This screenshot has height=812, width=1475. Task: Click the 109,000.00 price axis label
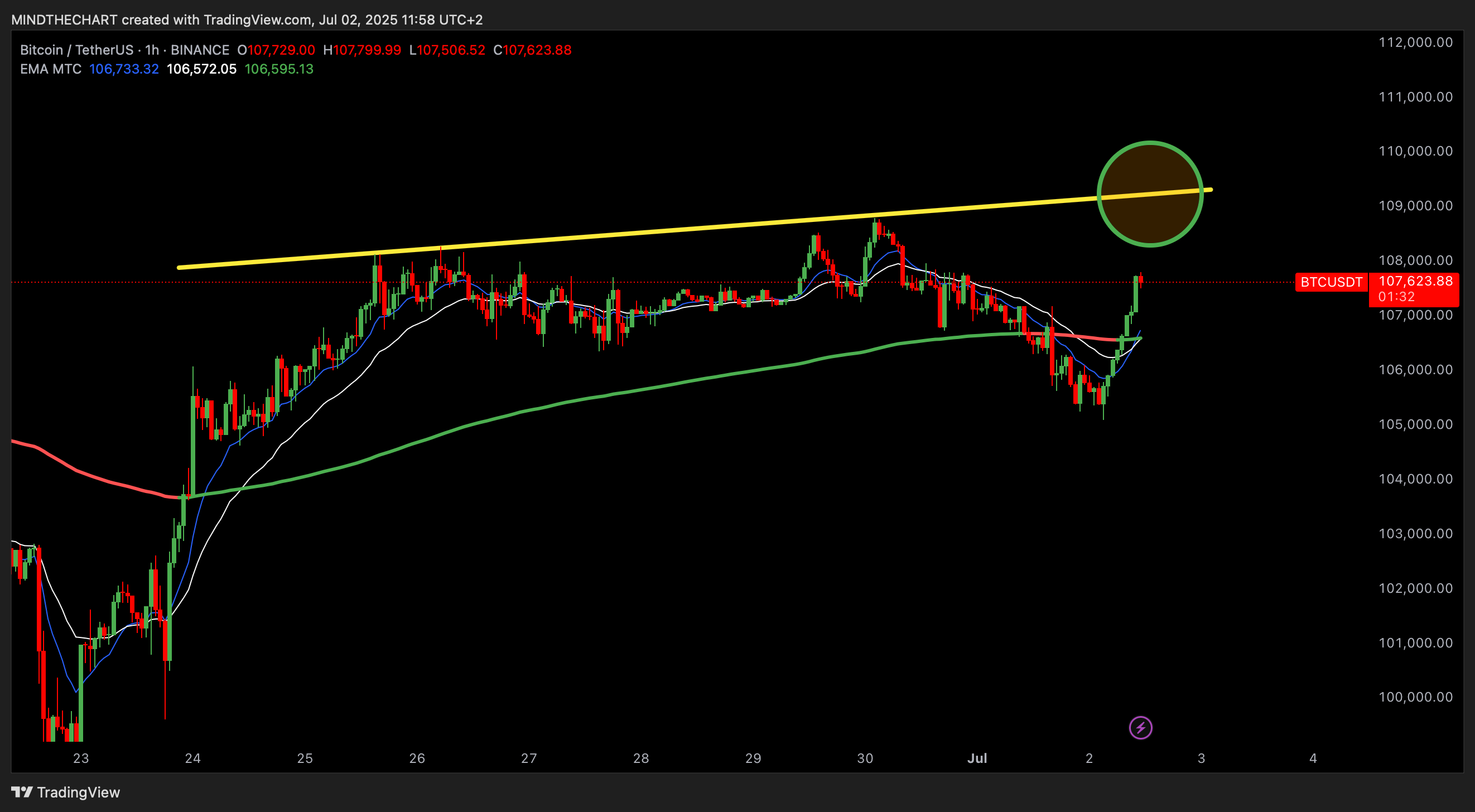point(1415,205)
